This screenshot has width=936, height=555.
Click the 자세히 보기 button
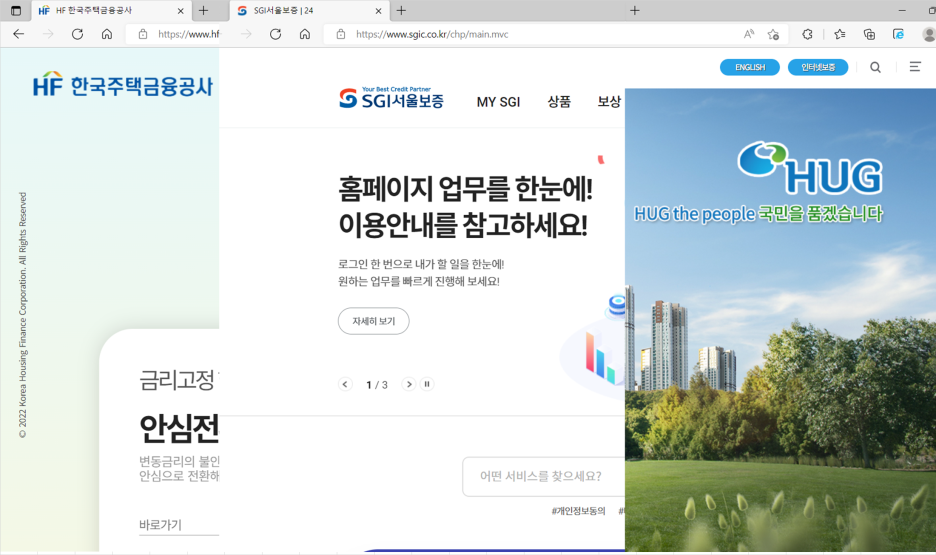point(374,321)
